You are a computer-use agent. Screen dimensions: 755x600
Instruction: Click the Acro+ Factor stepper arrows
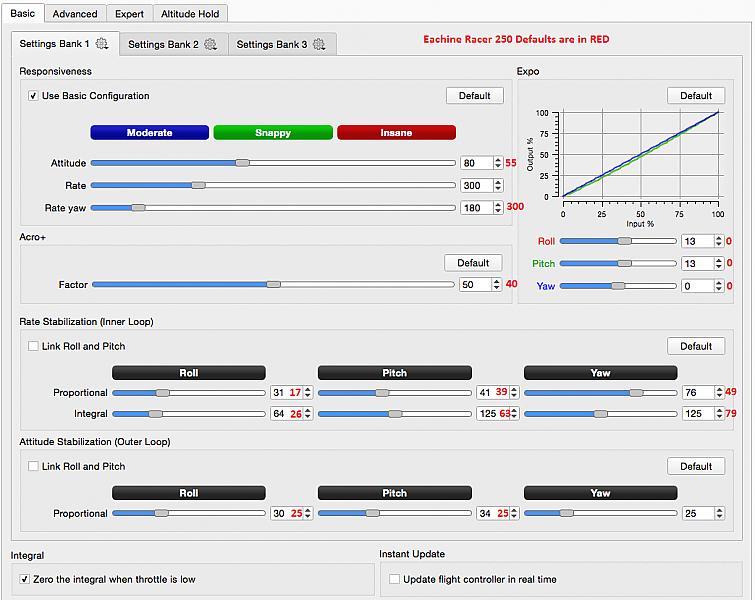(497, 285)
